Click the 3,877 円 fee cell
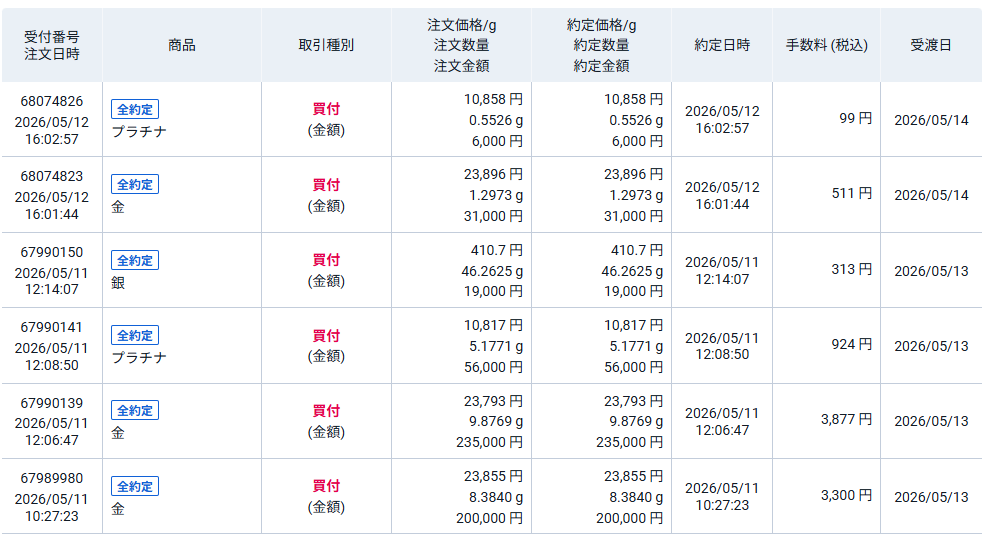Viewport: 998px width, 540px height. tap(846, 419)
